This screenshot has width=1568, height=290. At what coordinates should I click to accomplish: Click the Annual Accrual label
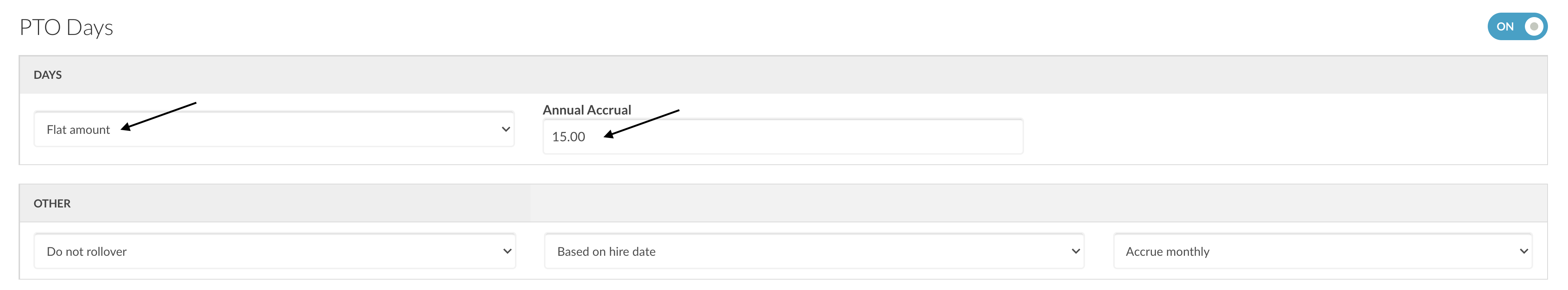click(x=587, y=110)
